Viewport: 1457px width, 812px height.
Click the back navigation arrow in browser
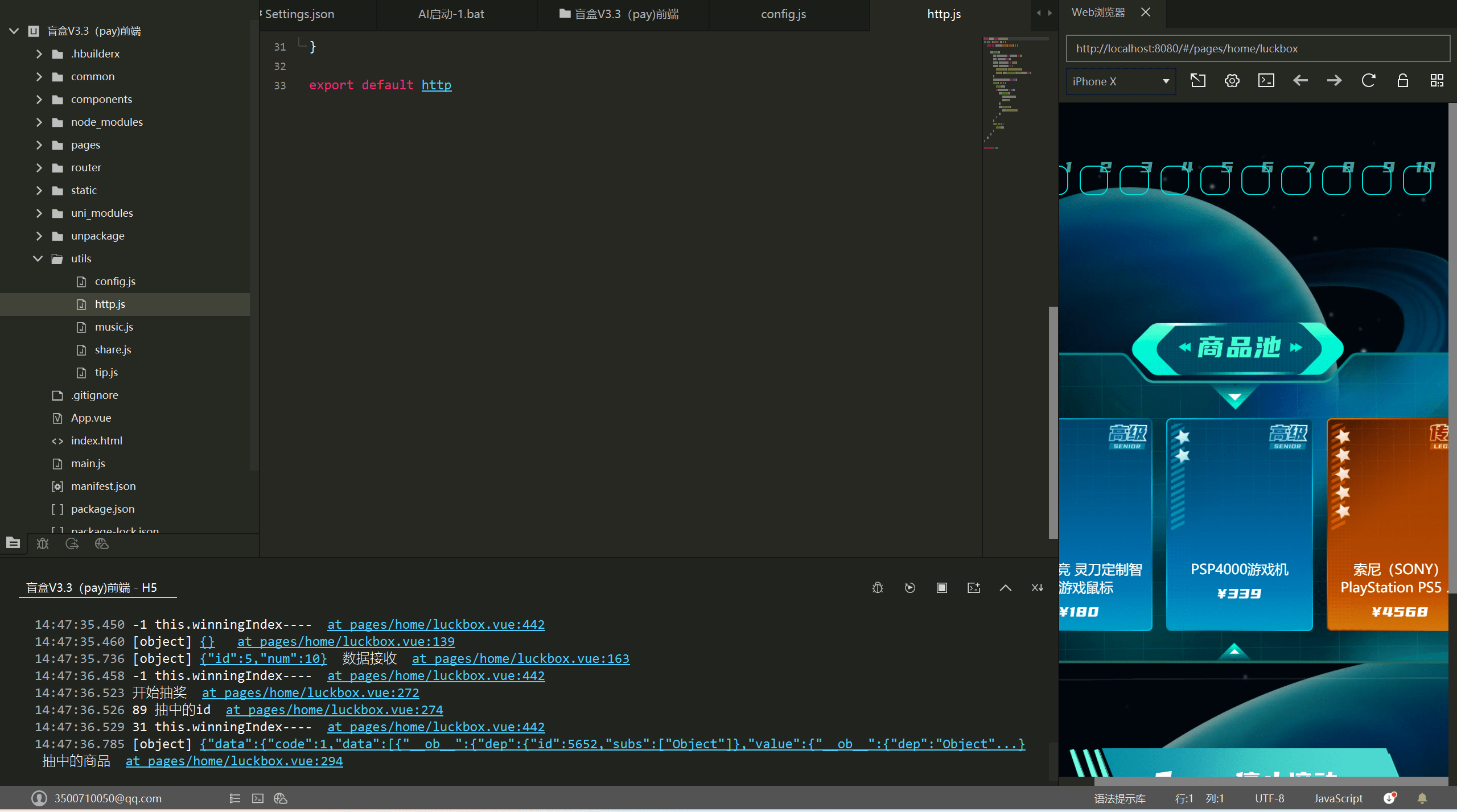pyautogui.click(x=1301, y=81)
